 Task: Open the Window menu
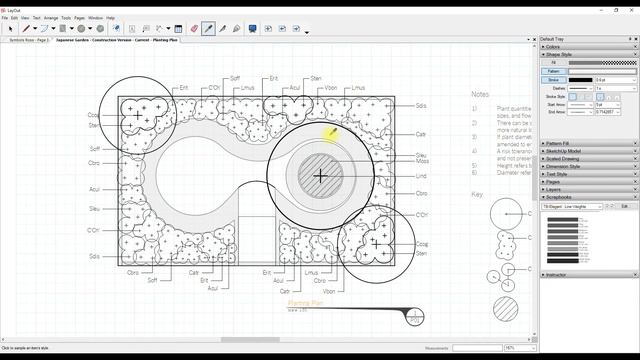96,18
